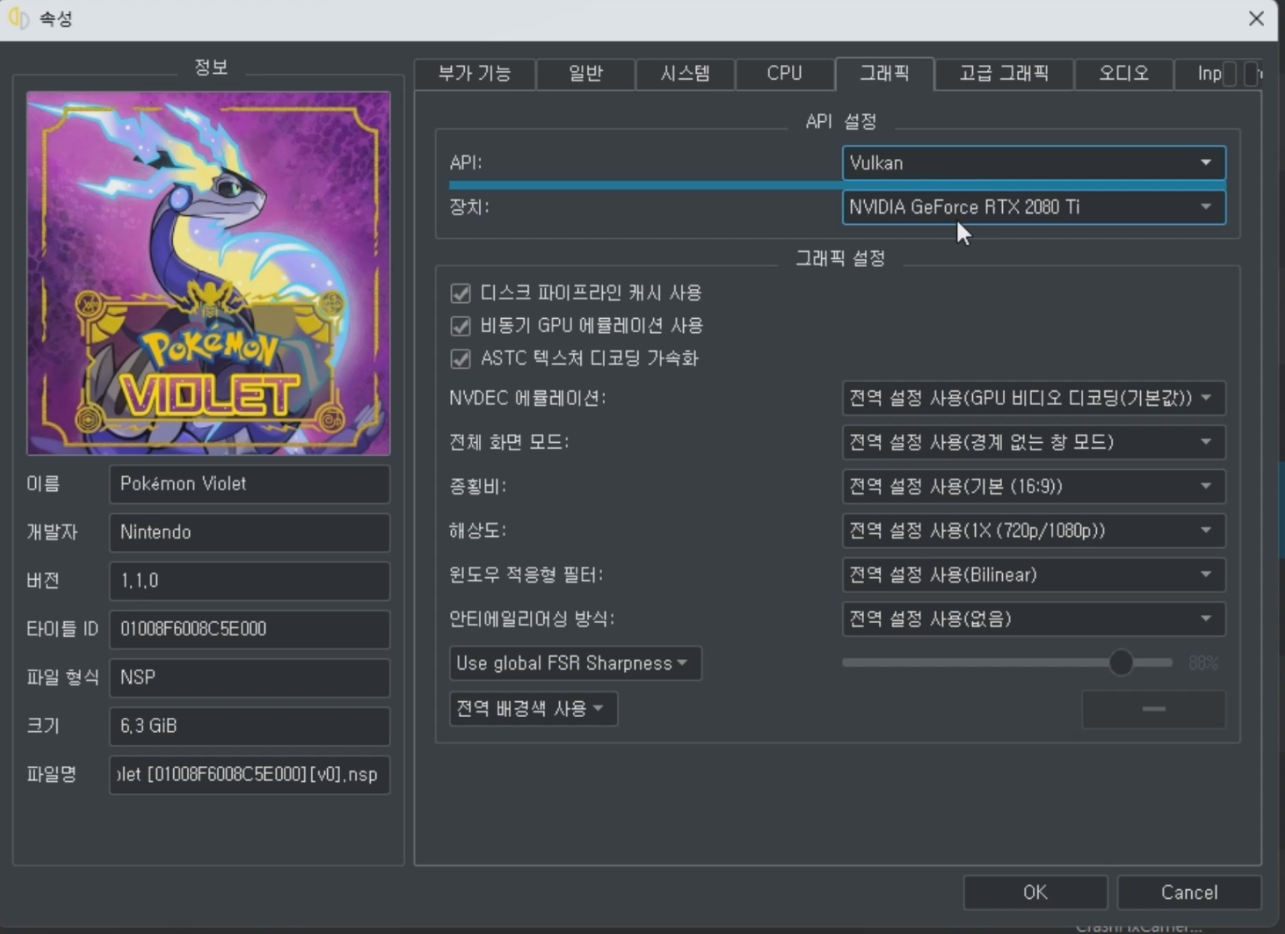
Task: Switch to the 오디오 tab
Action: pos(1123,74)
